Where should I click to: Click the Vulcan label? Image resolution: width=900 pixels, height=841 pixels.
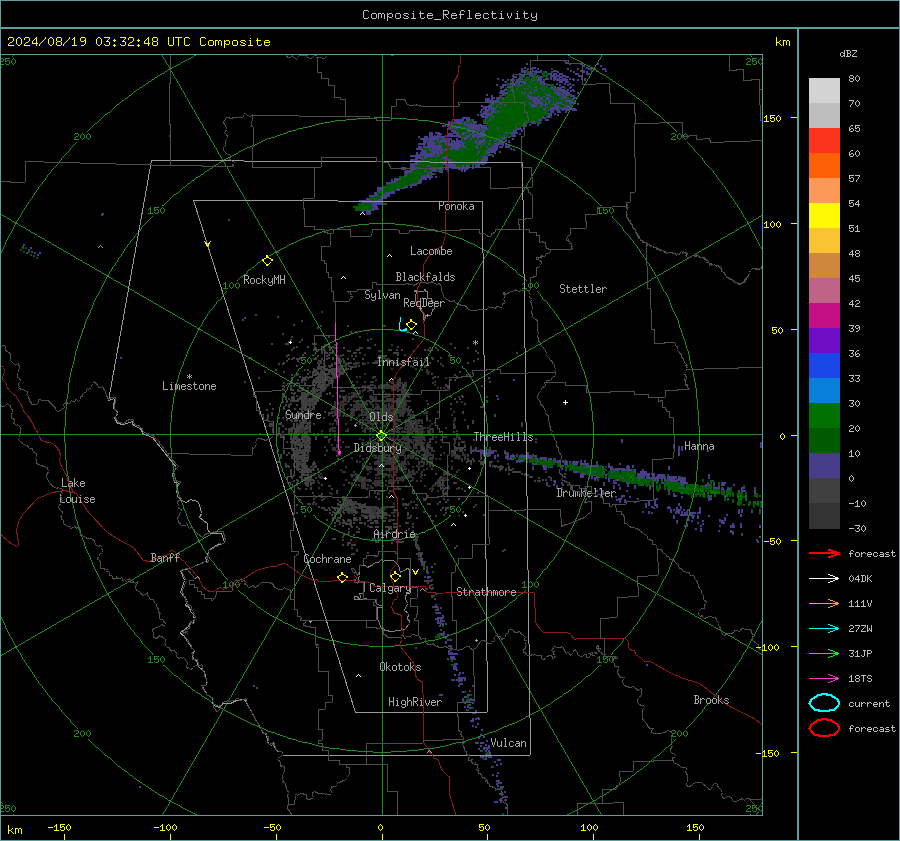click(508, 743)
